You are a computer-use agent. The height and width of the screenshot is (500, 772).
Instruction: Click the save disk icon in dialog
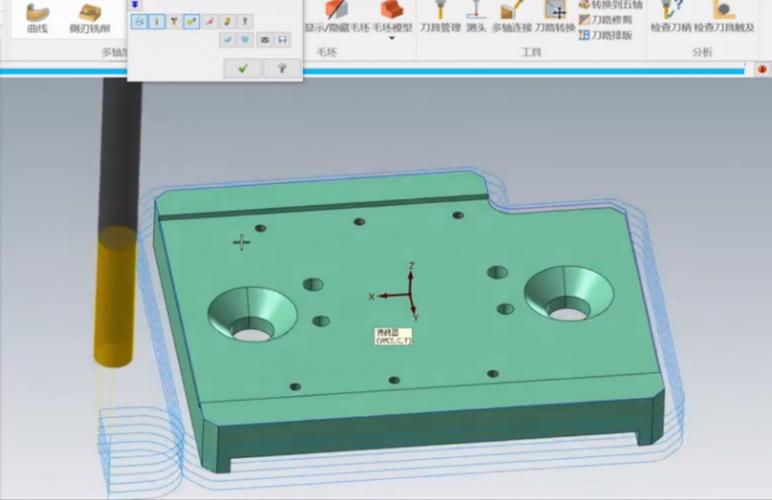[x=283, y=40]
